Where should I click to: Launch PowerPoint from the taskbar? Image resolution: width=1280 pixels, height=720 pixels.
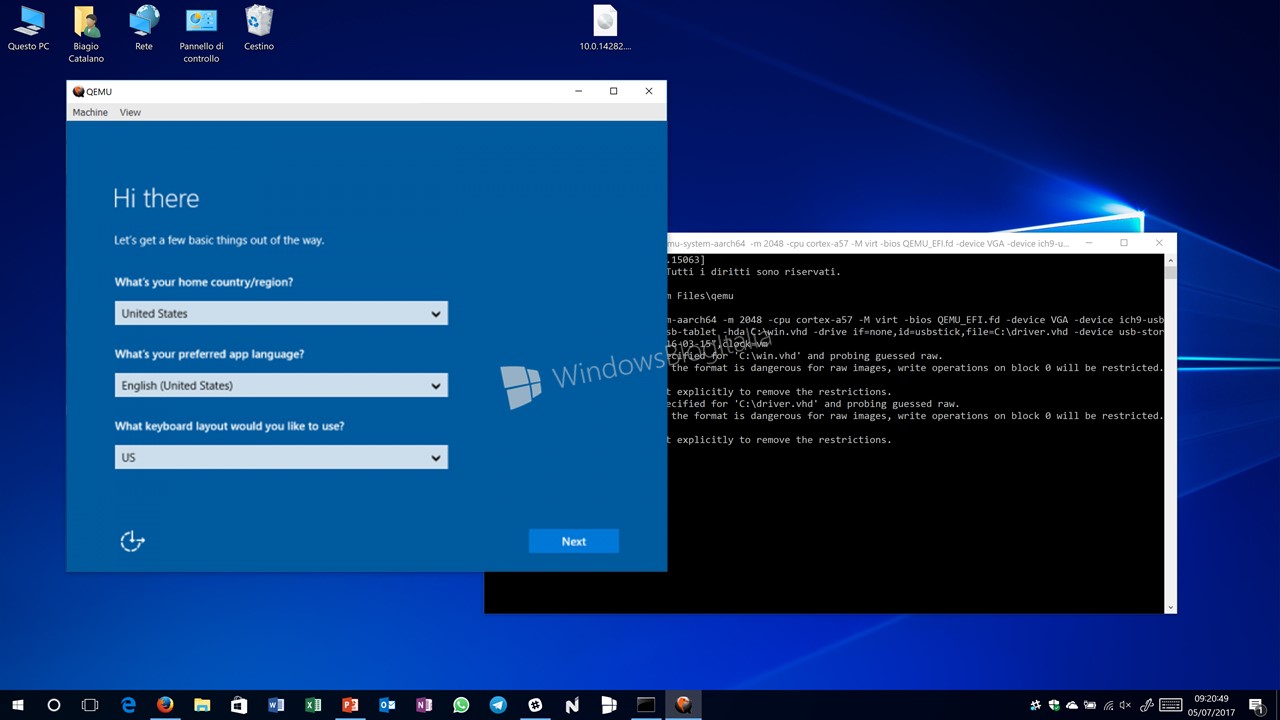pyautogui.click(x=350, y=705)
